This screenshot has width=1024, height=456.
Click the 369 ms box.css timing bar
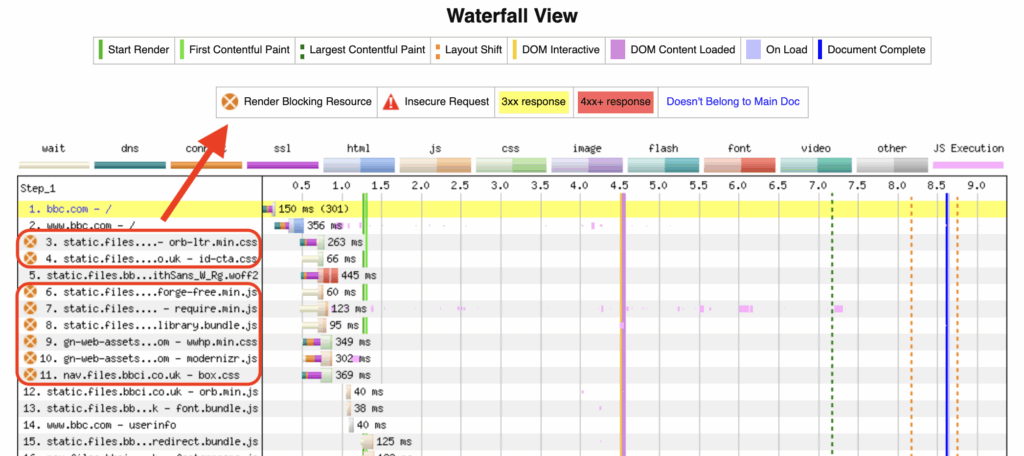click(x=318, y=376)
